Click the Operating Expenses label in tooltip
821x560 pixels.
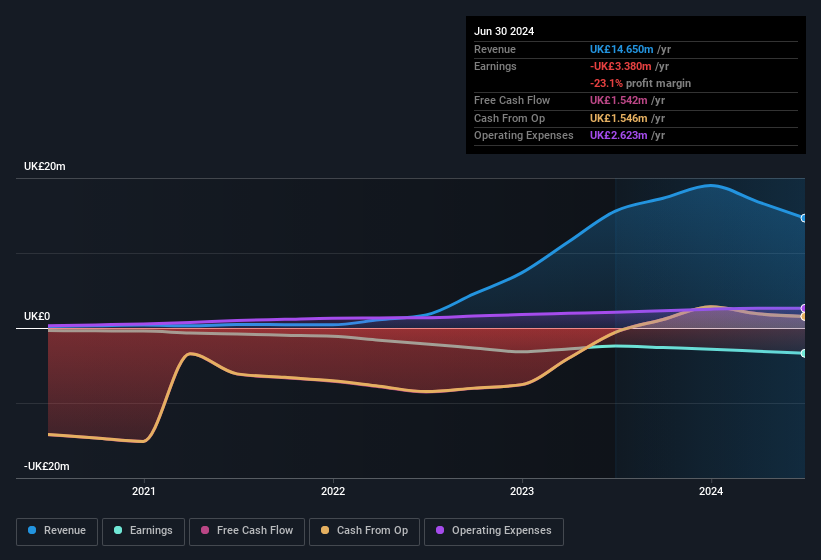tap(524, 136)
